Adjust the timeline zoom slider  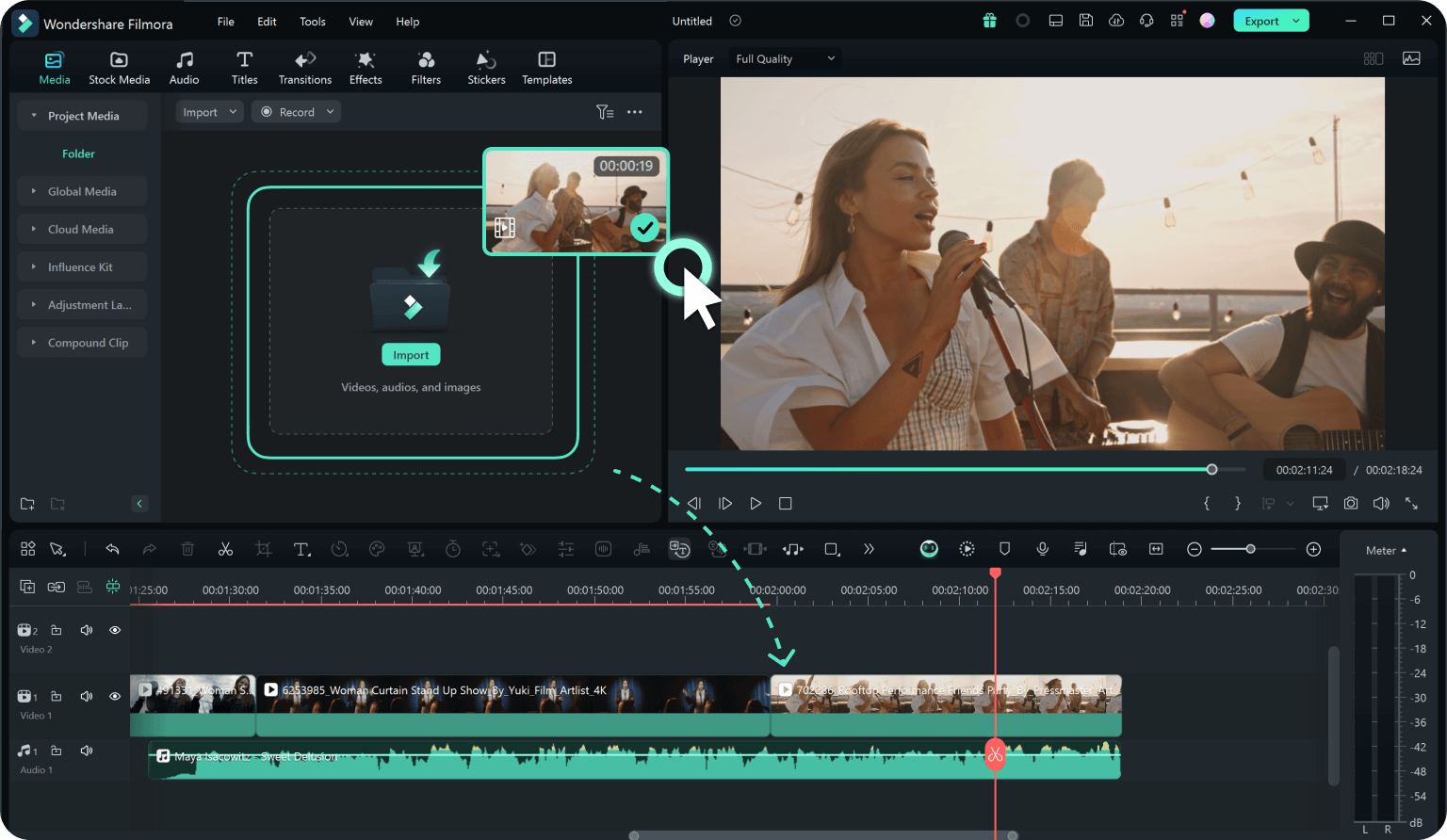tap(1250, 549)
